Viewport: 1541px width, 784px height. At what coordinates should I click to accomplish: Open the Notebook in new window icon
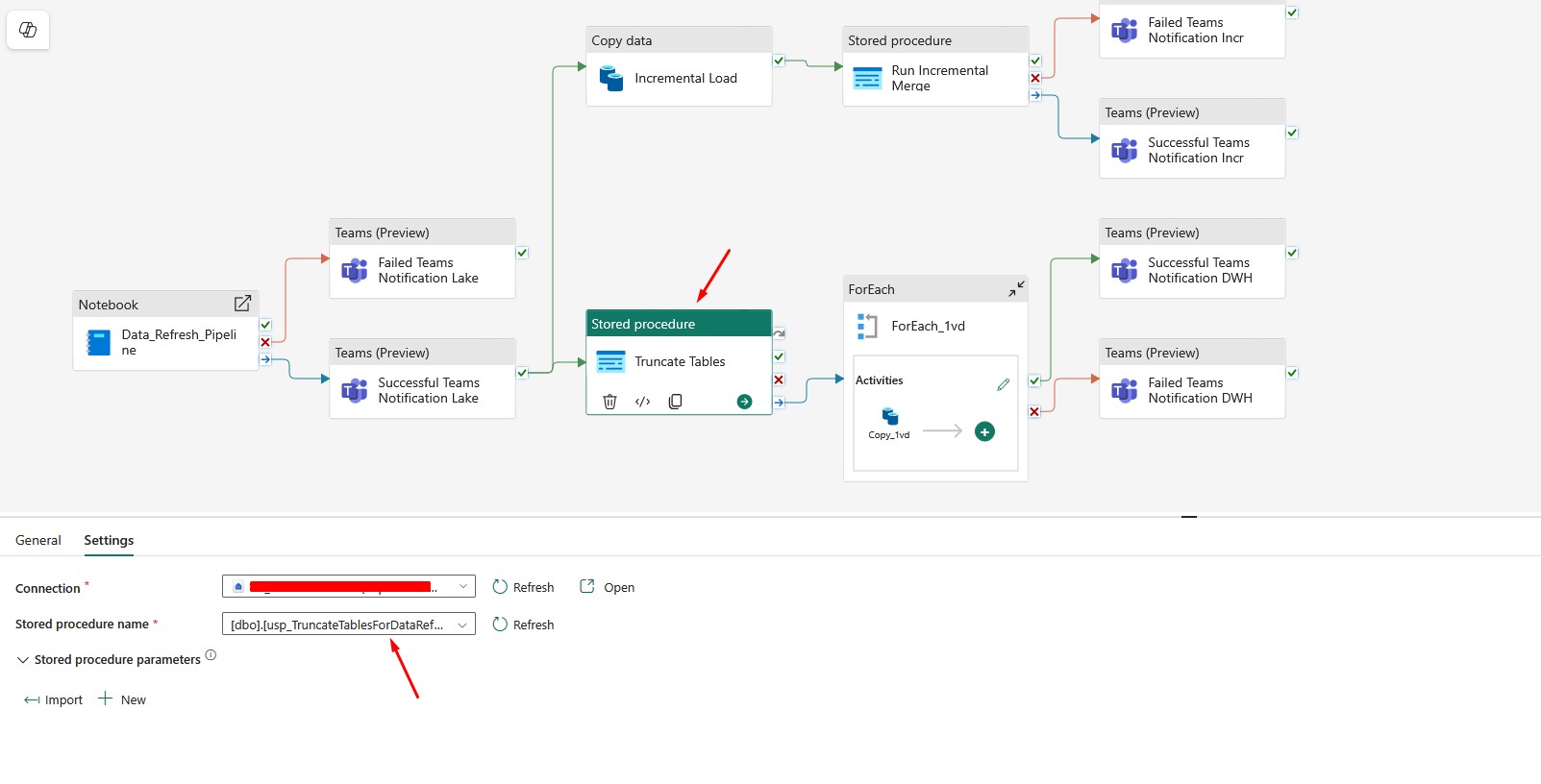[242, 304]
